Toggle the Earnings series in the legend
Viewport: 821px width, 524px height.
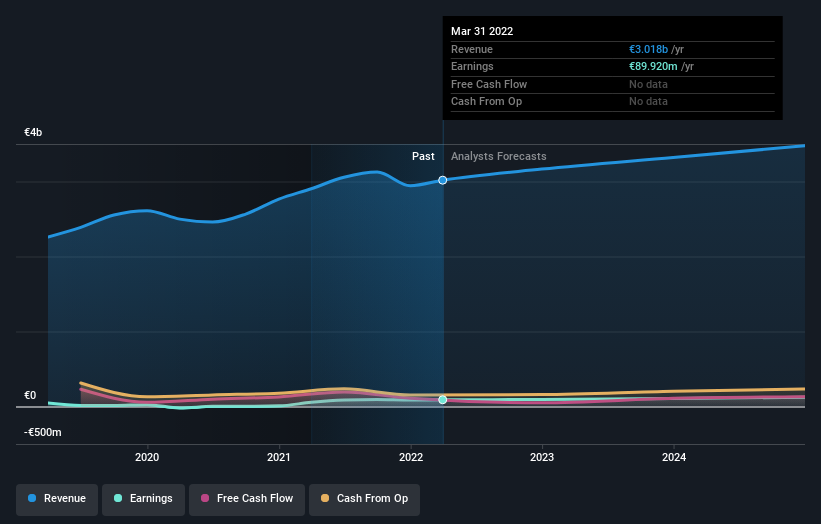tap(143, 498)
